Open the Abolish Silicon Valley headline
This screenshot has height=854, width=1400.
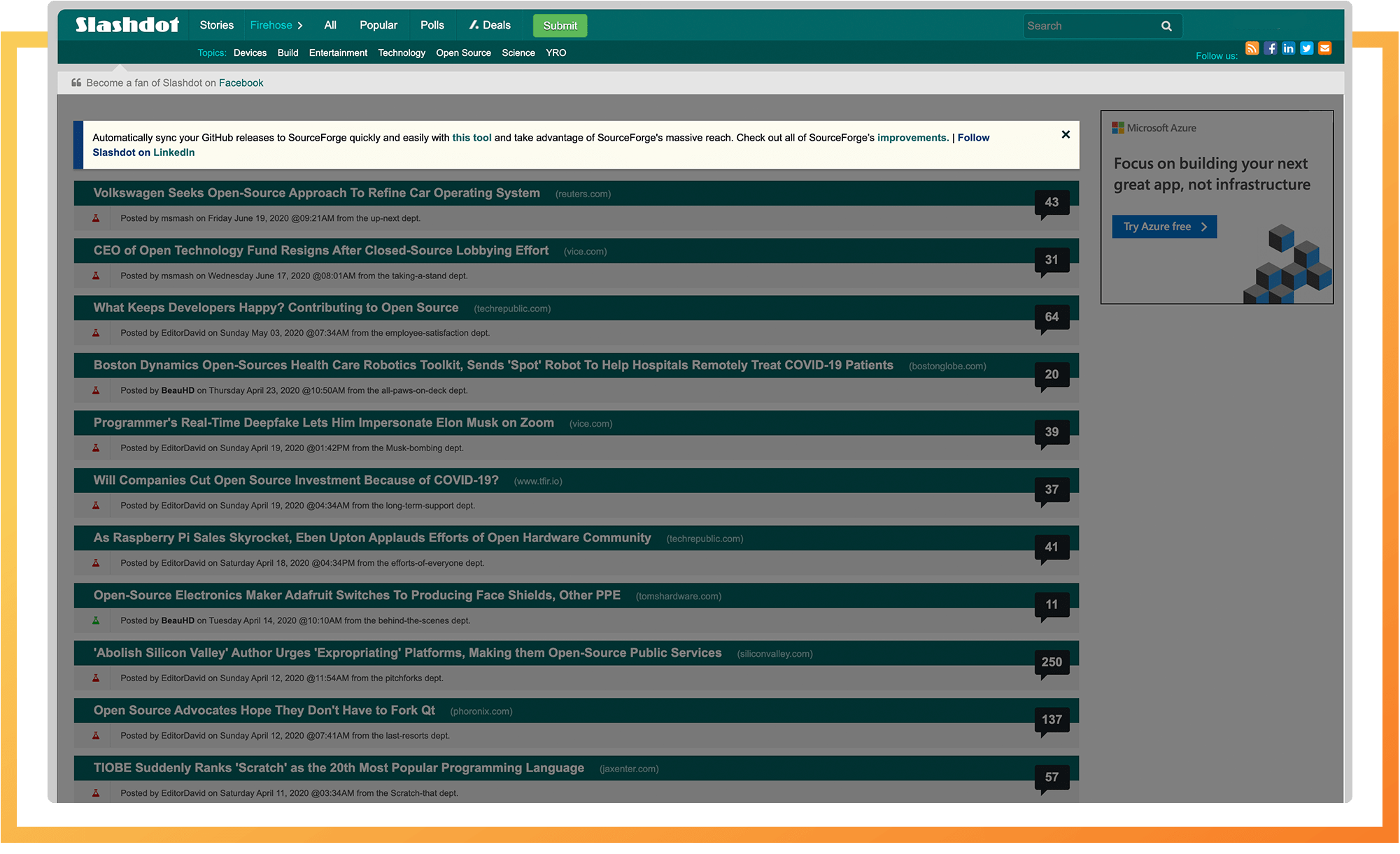407,653
